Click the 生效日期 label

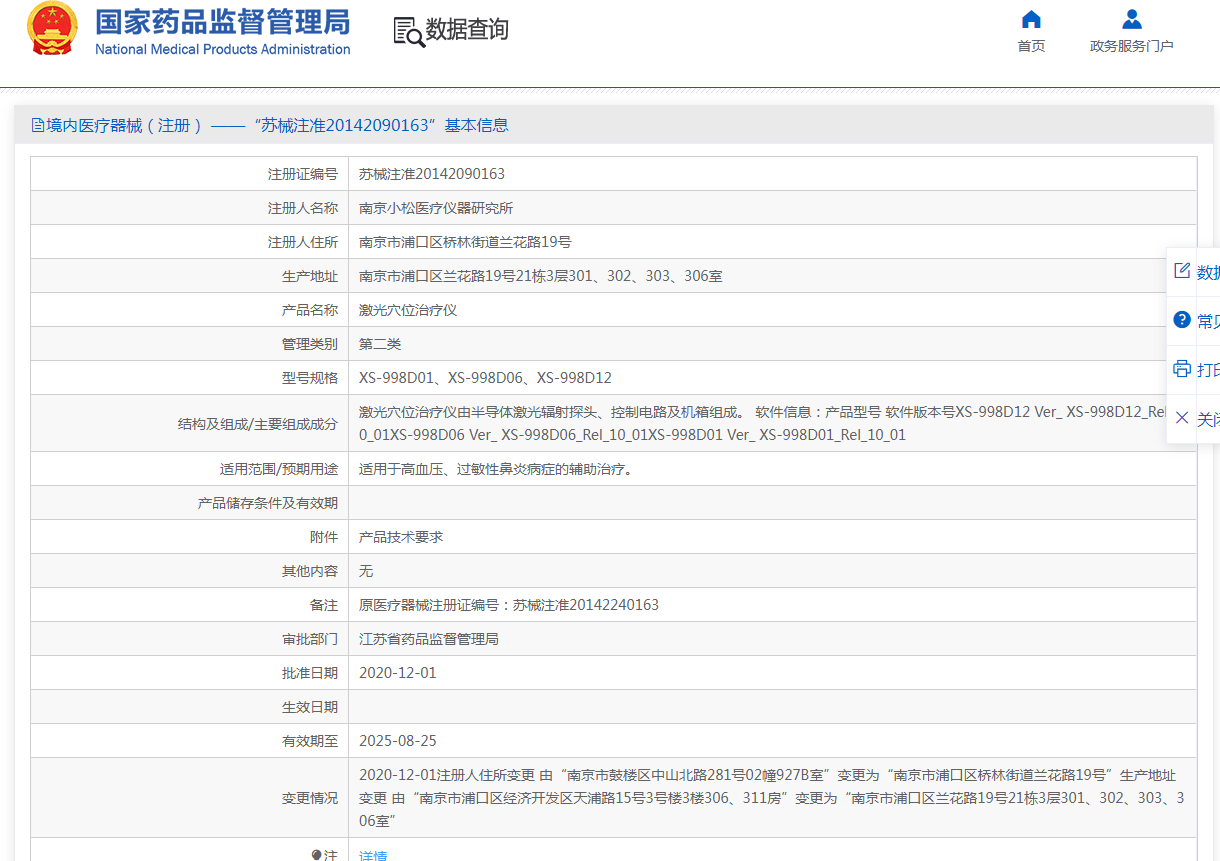pyautogui.click(x=310, y=707)
